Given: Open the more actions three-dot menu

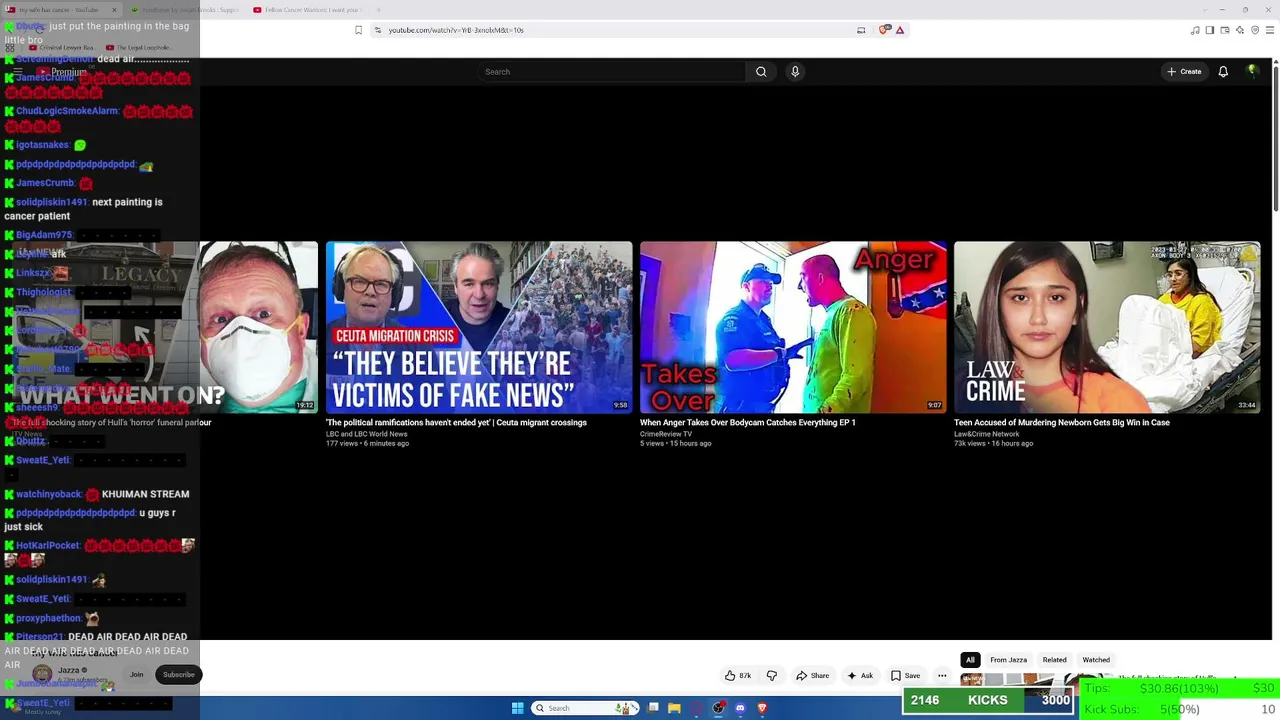Looking at the screenshot, I should click(x=942, y=676).
